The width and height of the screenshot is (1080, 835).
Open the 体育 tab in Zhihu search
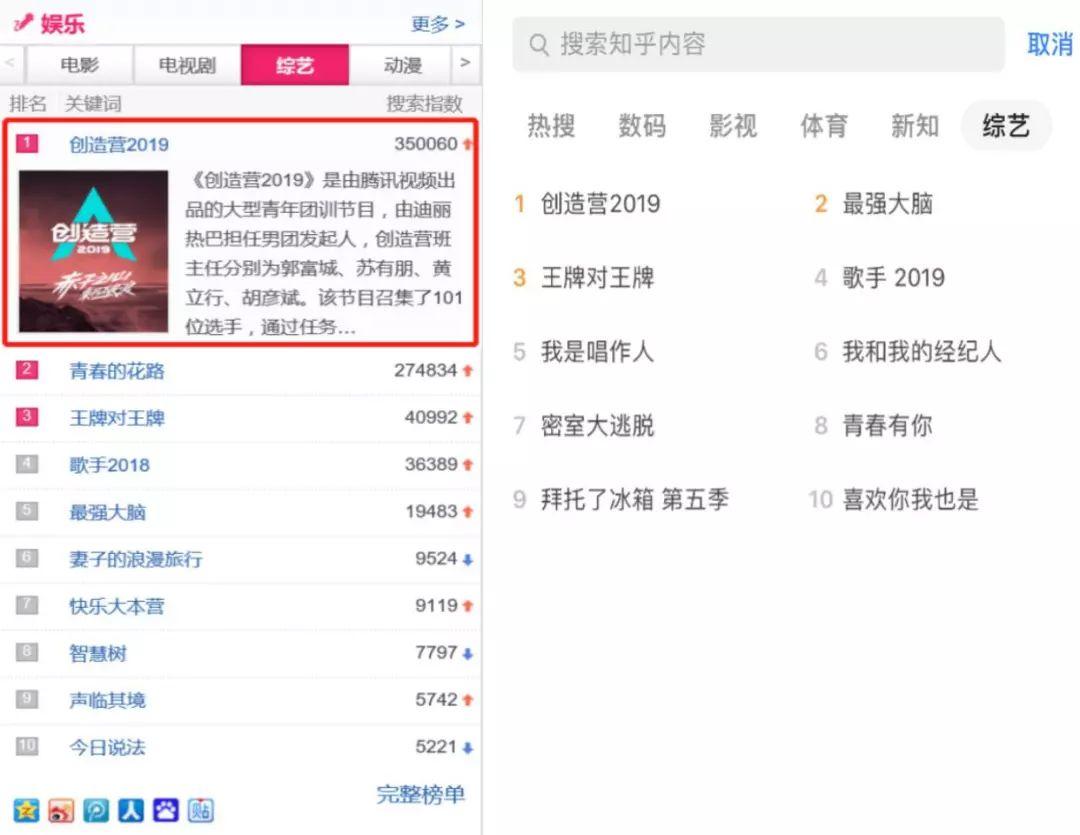[x=824, y=125]
